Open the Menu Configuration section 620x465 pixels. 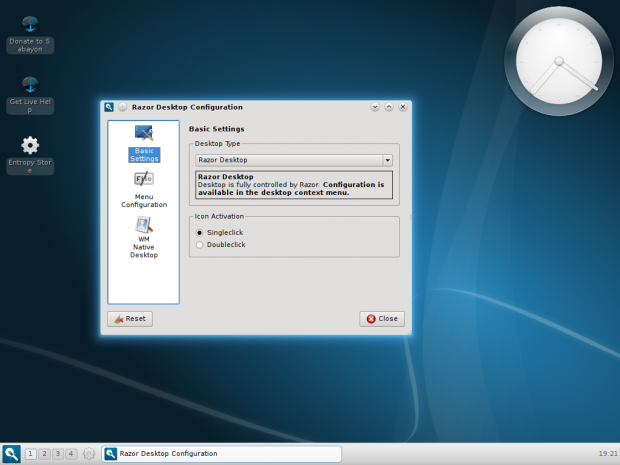[x=144, y=190]
